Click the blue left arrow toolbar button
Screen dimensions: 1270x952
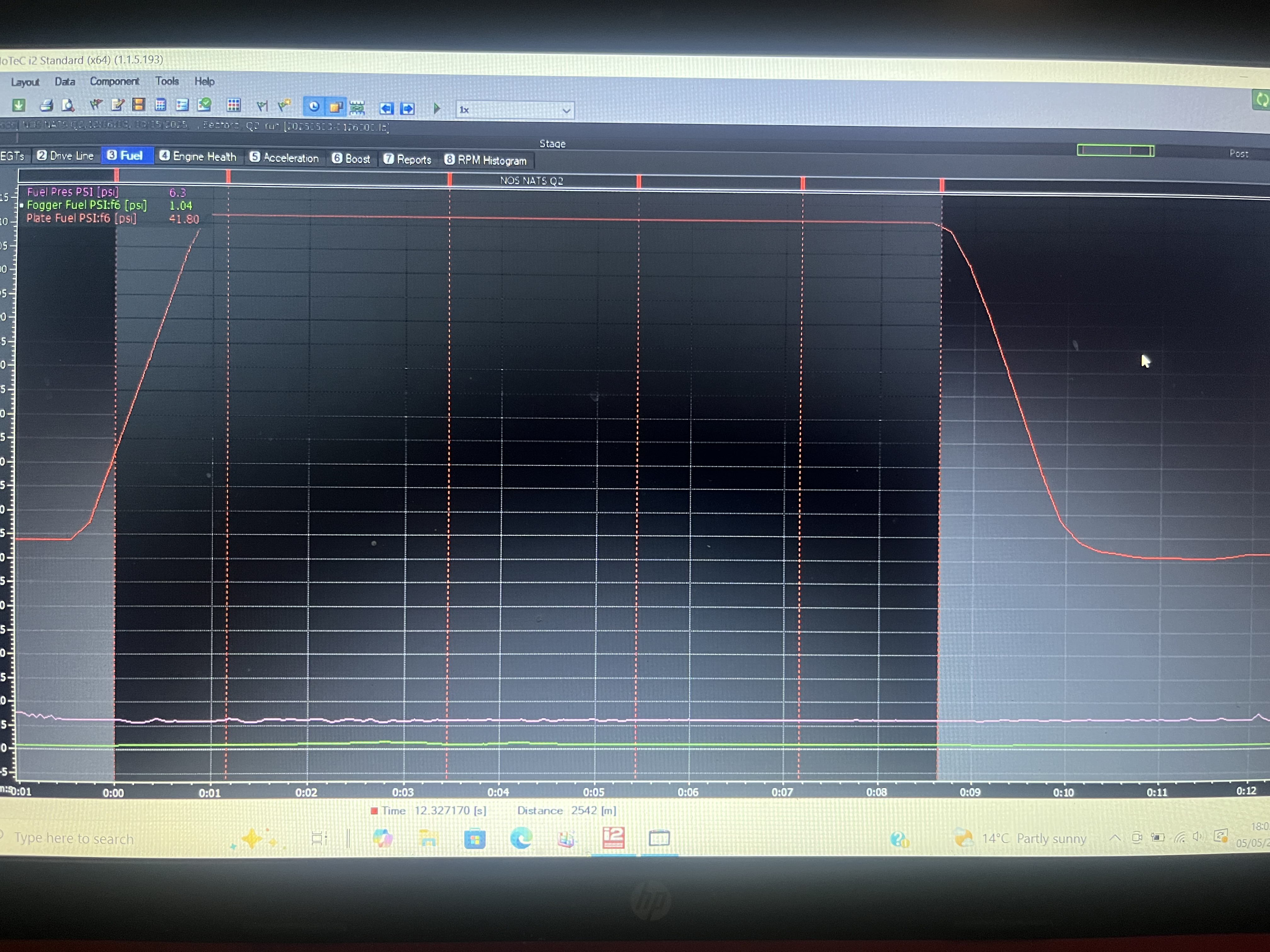pyautogui.click(x=386, y=108)
